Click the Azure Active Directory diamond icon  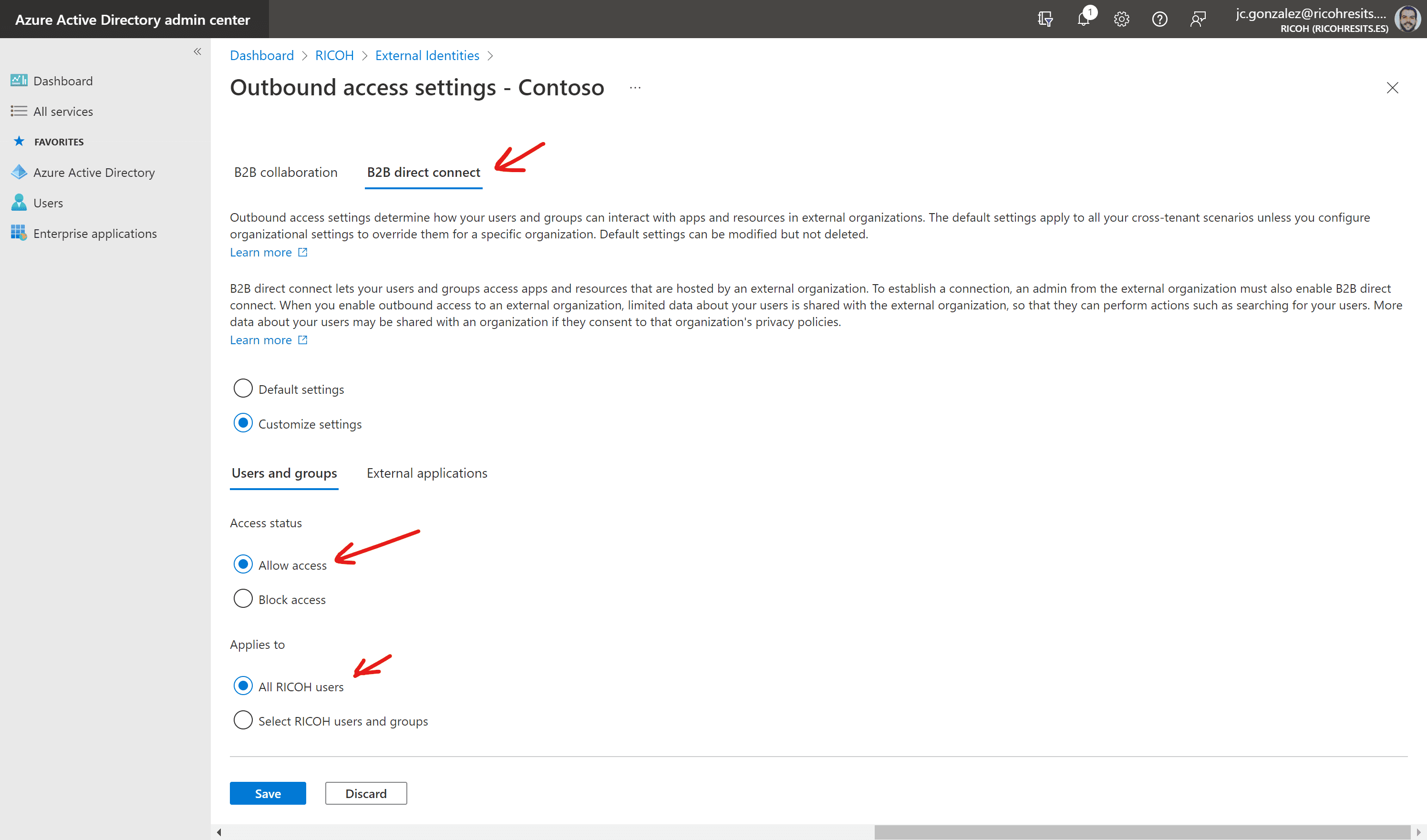19,172
